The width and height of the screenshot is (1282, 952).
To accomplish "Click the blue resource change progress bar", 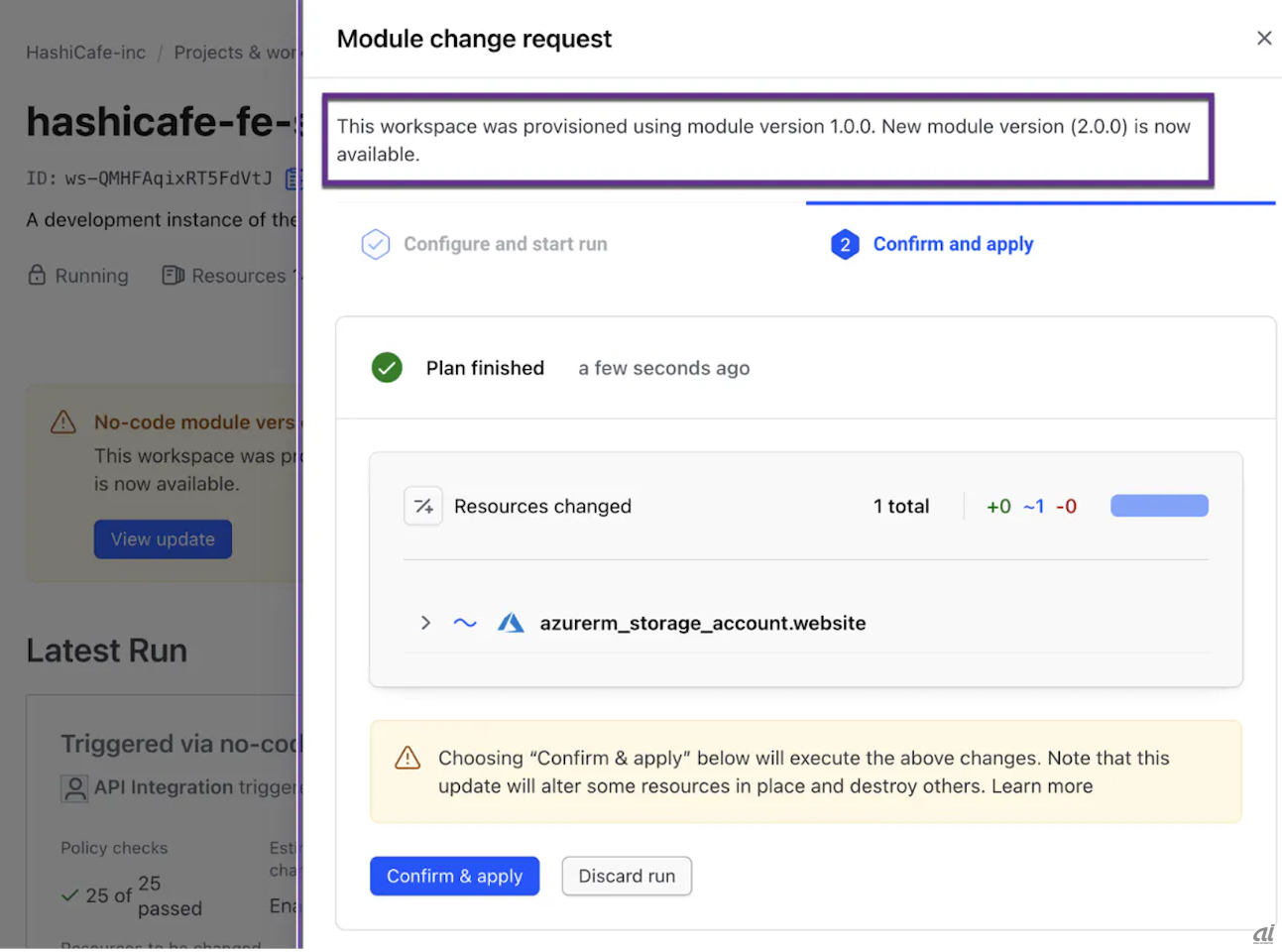I will pyautogui.click(x=1159, y=507).
